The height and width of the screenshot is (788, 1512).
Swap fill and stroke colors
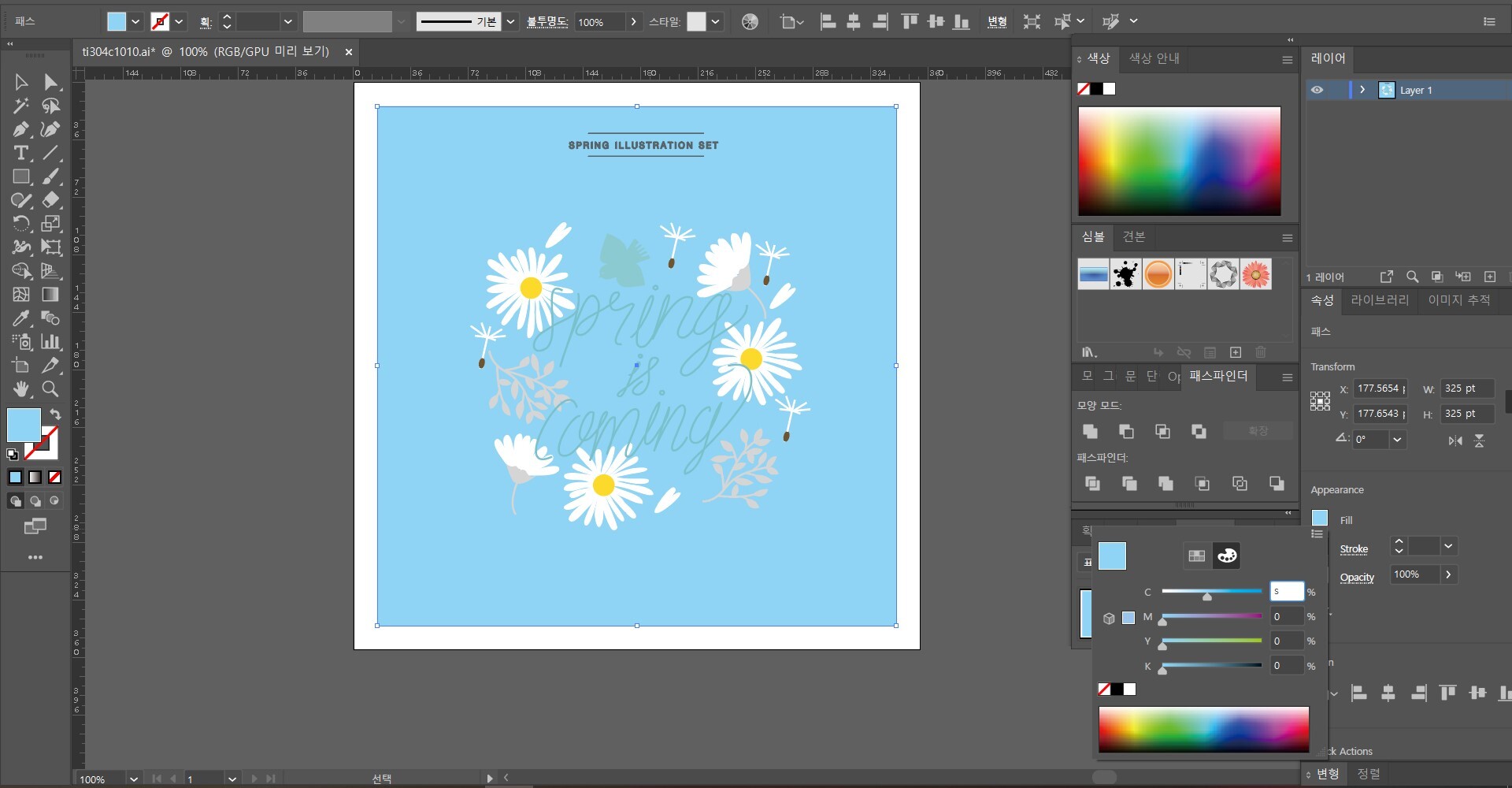(x=55, y=414)
